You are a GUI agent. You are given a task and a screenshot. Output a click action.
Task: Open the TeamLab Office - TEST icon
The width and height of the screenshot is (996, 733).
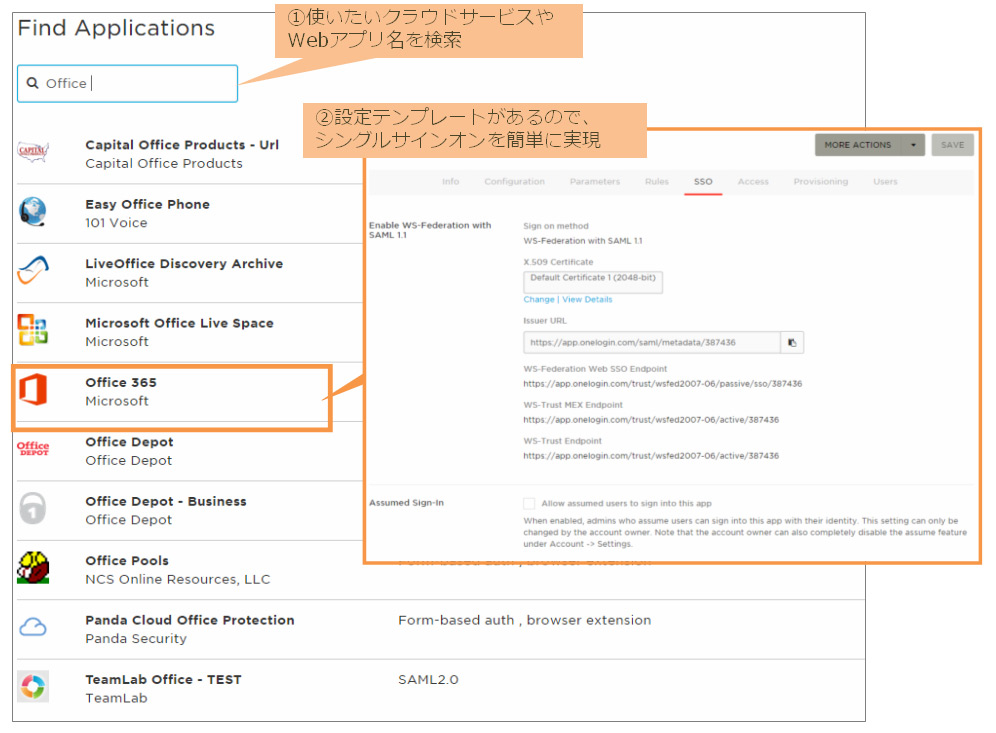tap(32, 687)
